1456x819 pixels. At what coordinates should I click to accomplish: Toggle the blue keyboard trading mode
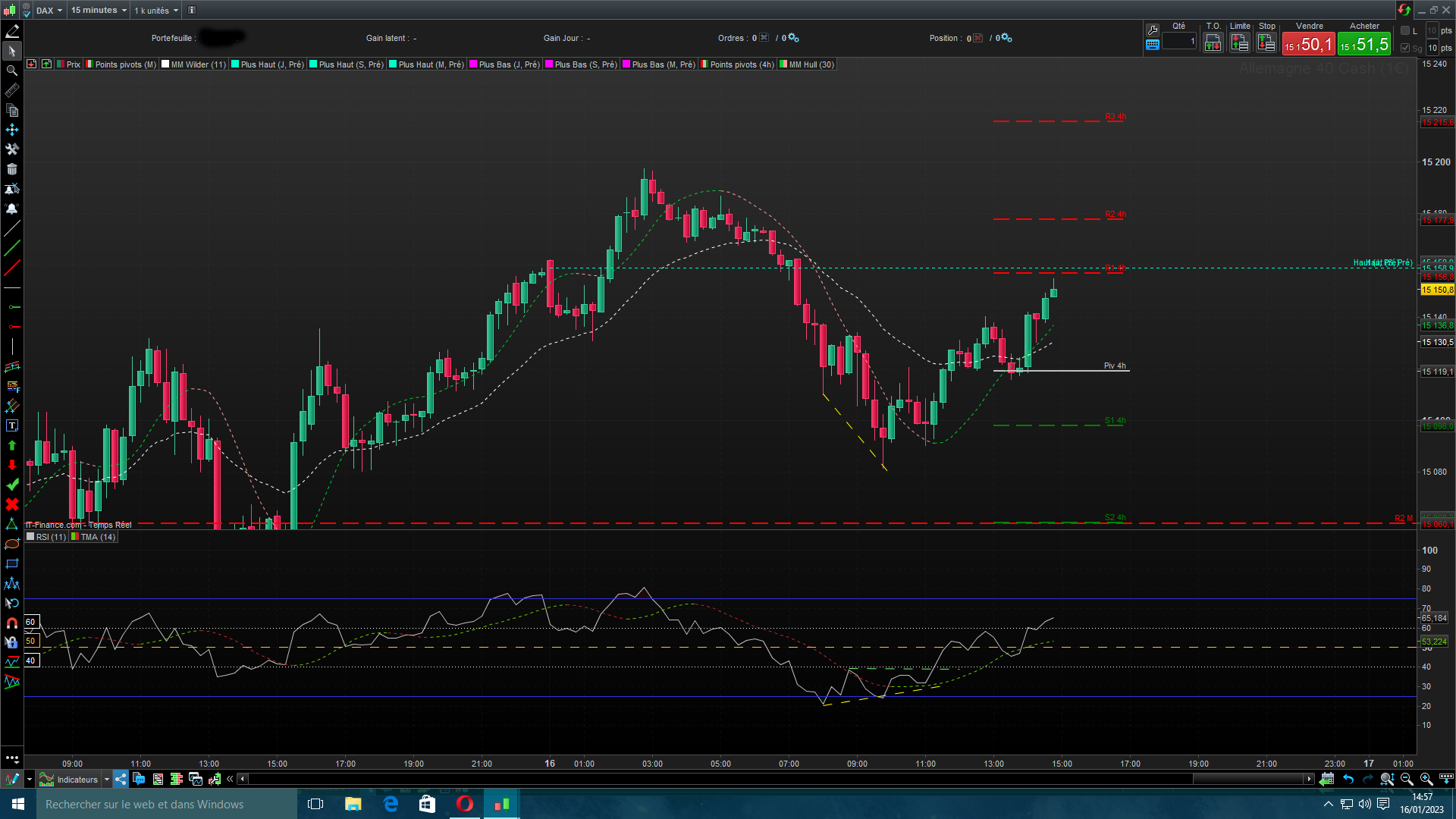pyautogui.click(x=1153, y=45)
